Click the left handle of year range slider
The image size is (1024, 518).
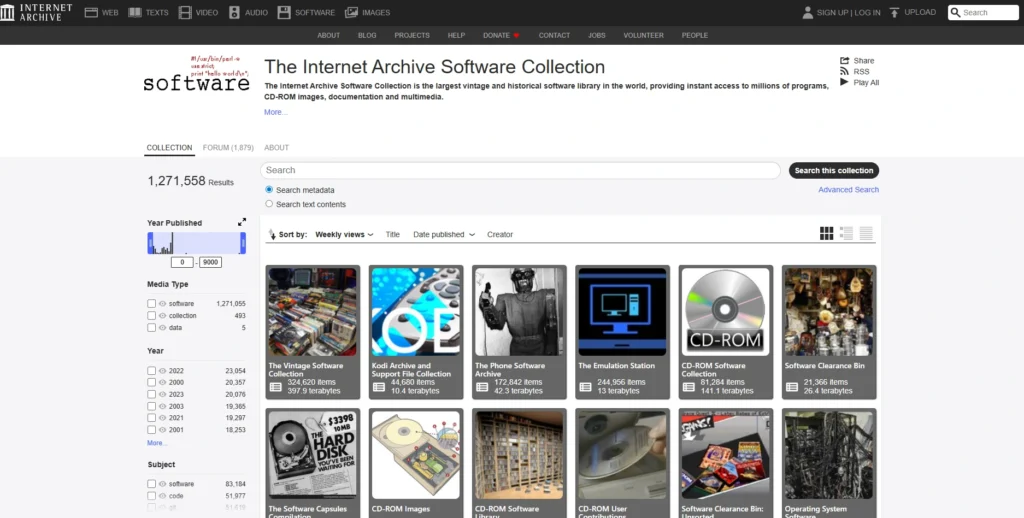pyautogui.click(x=150, y=243)
